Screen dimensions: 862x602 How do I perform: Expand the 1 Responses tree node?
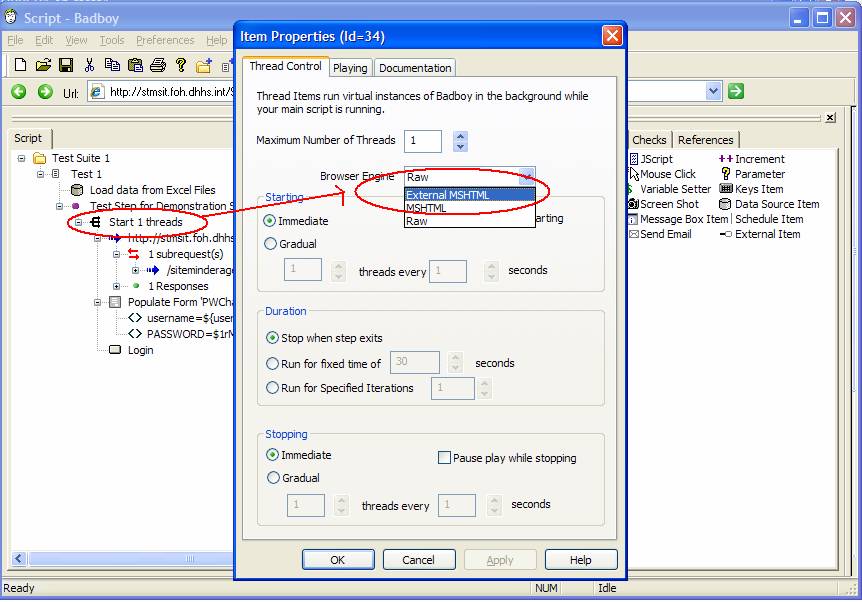point(118,286)
